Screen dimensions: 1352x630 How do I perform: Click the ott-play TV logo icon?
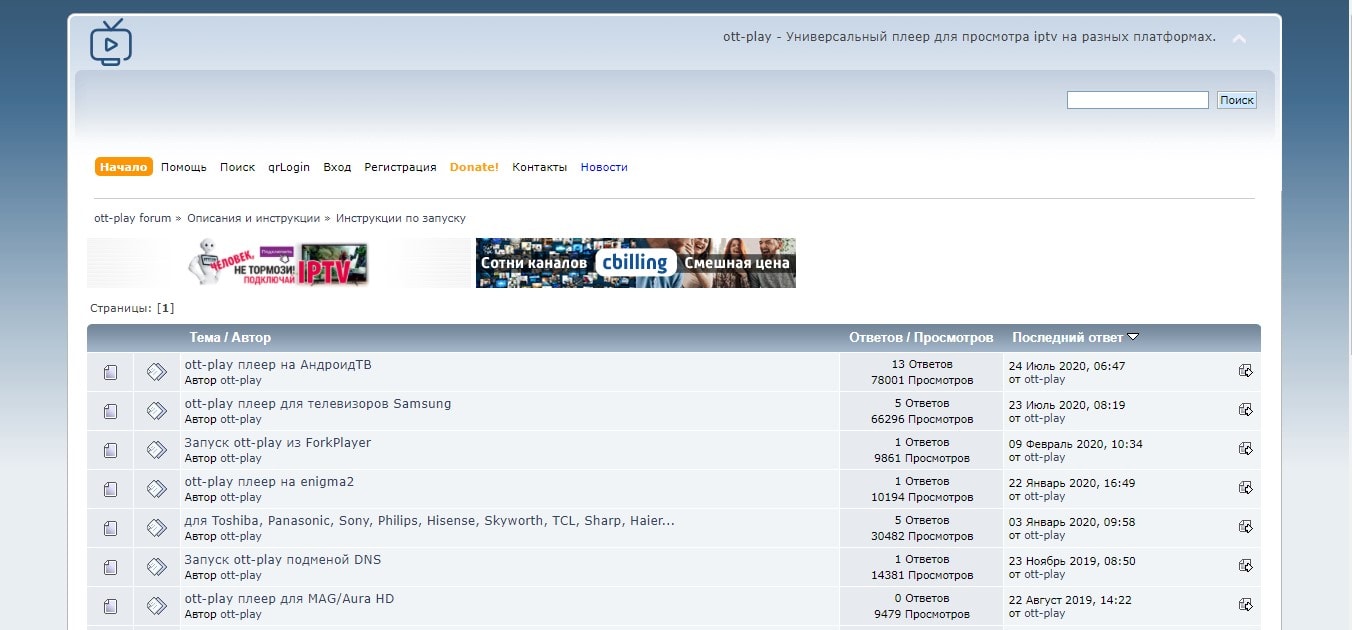point(110,42)
